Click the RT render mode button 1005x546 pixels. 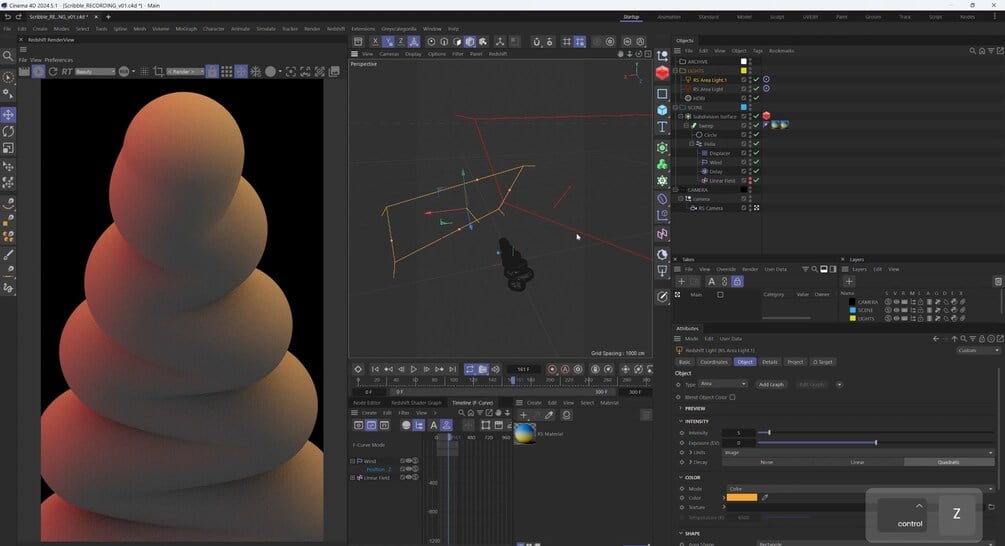67,72
